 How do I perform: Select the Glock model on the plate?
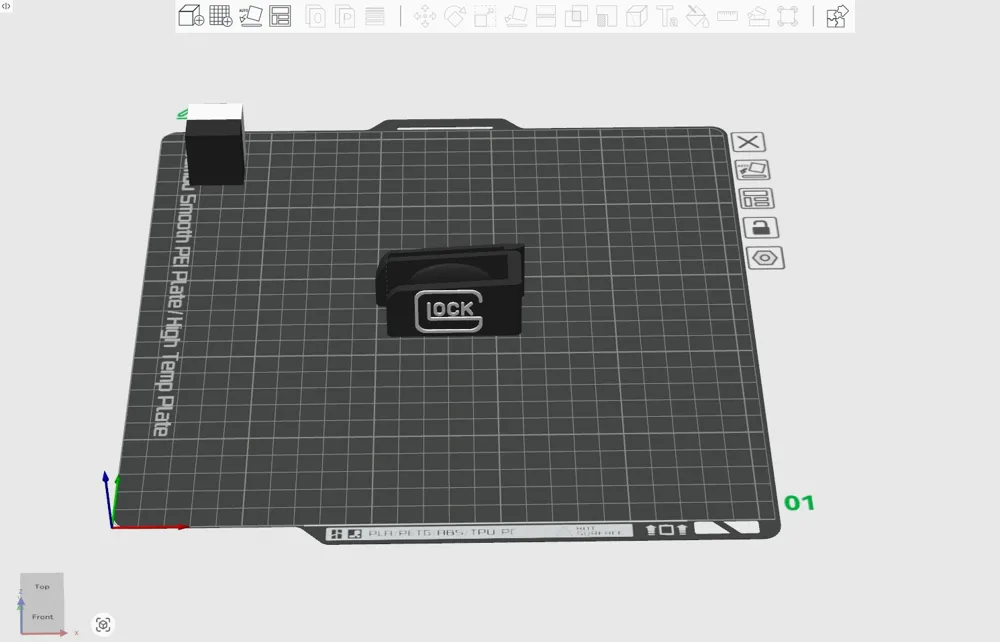click(x=450, y=291)
